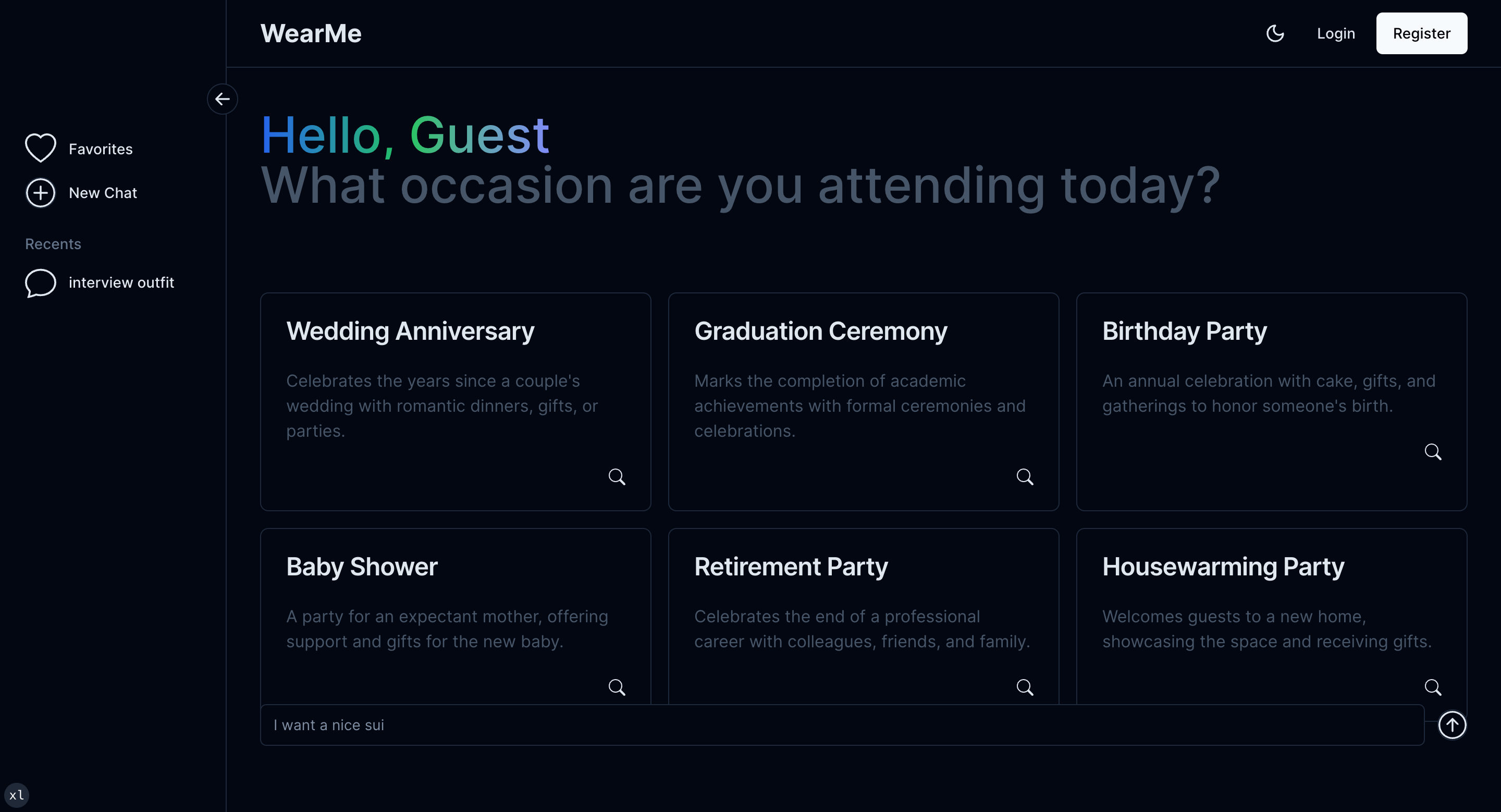1501x812 pixels.
Task: Click the New Chat plus icon
Action: (40, 193)
